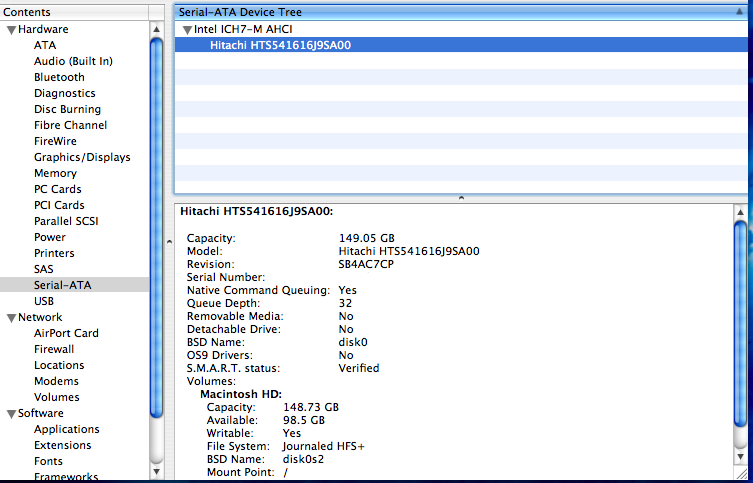The width and height of the screenshot is (753, 483).
Task: Click the 149.05 GB capacity value
Action: pos(366,238)
